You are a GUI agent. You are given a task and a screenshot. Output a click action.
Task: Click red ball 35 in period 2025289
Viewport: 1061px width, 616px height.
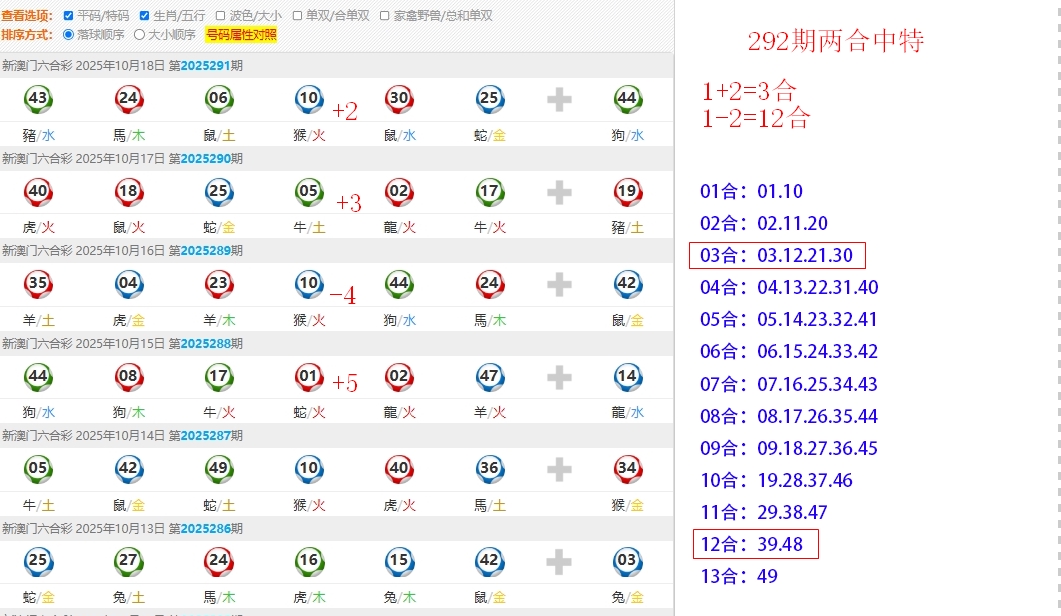coord(38,284)
